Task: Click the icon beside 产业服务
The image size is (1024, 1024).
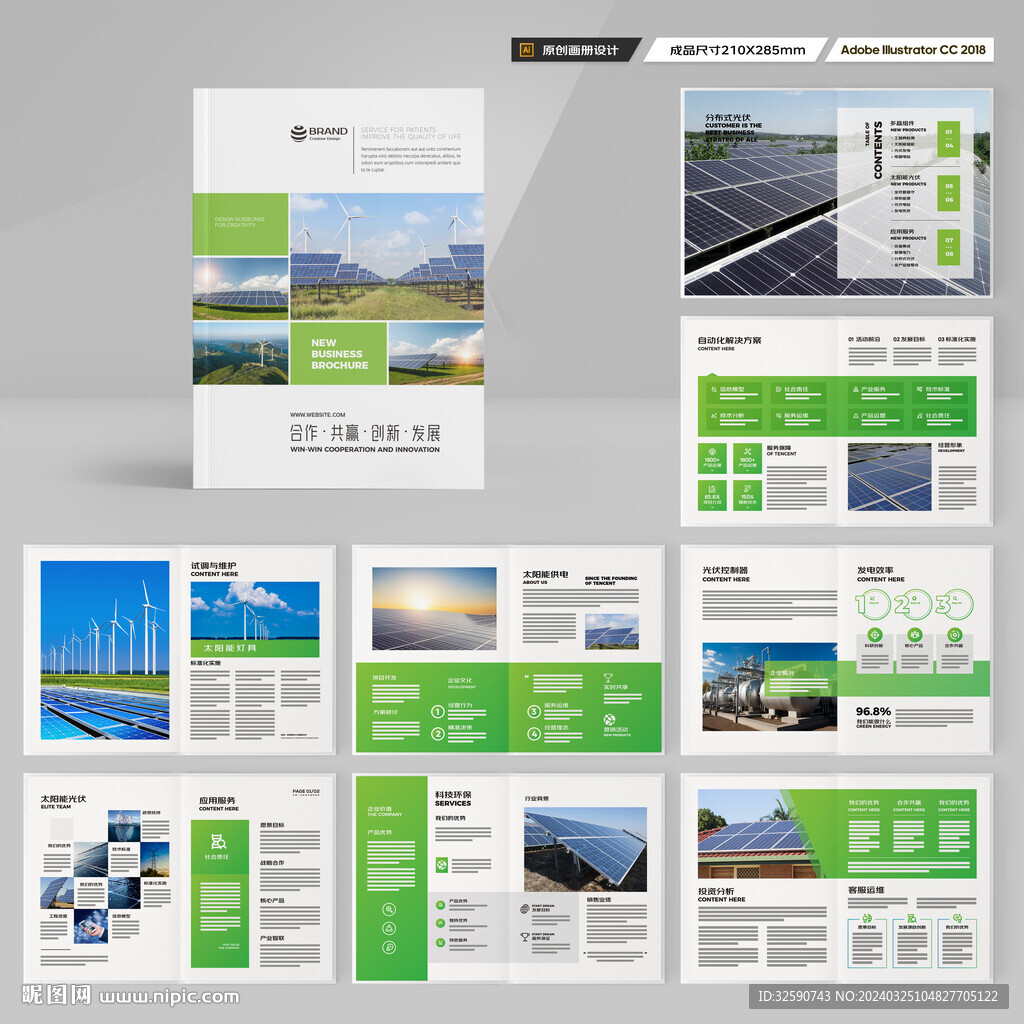Action: 856,389
